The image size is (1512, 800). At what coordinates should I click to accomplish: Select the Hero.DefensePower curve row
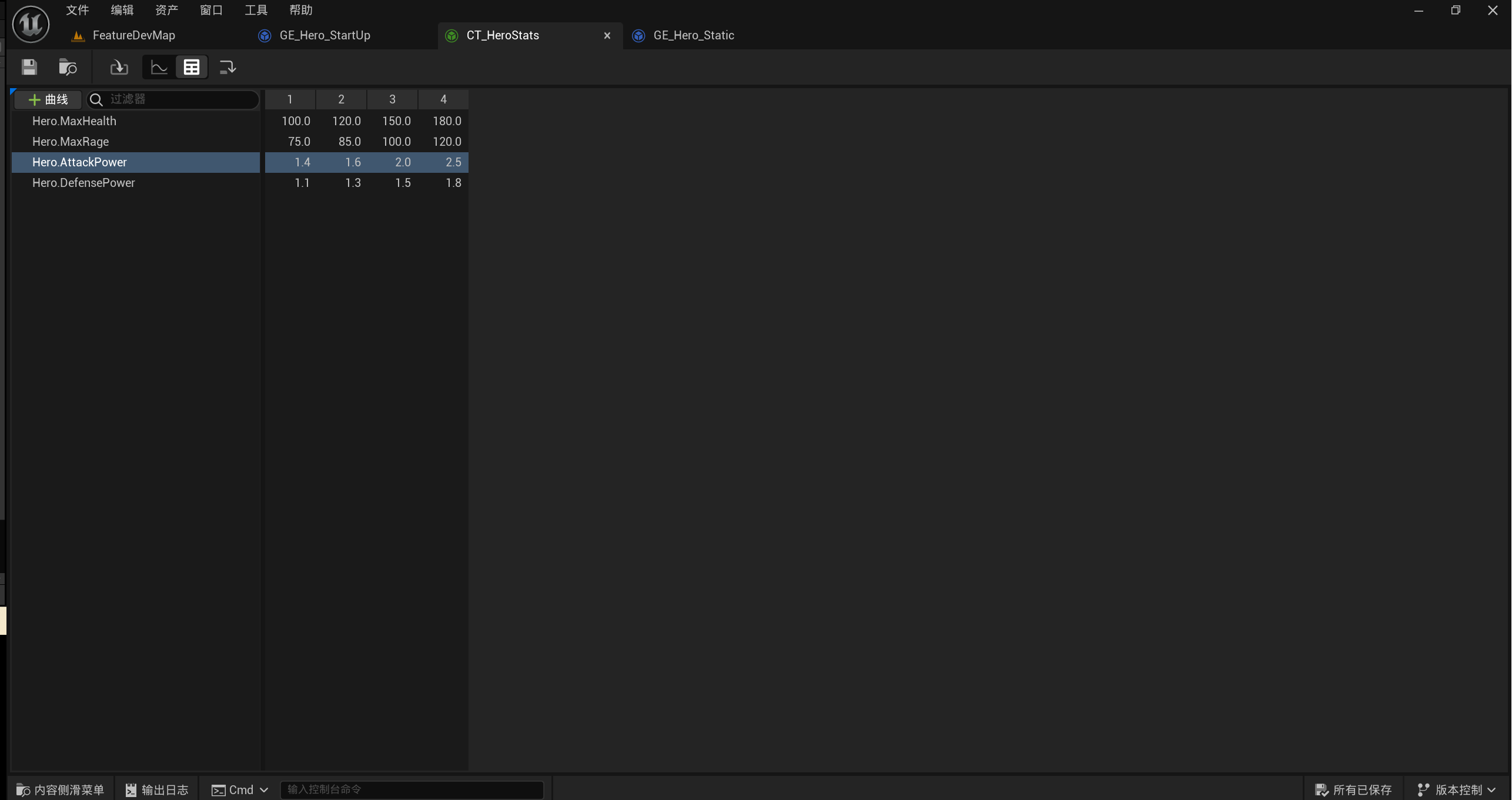(136, 183)
